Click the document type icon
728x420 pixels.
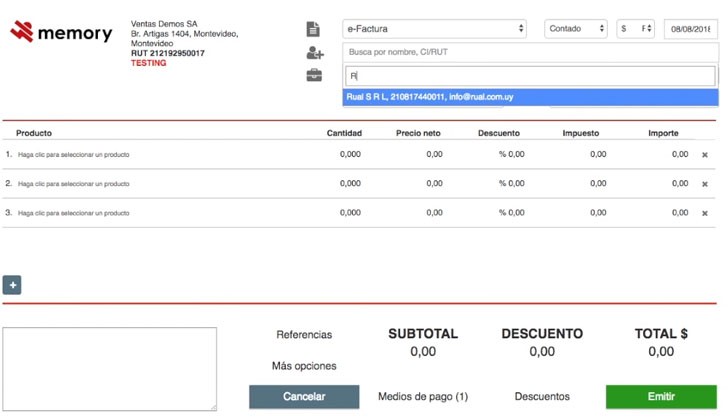(314, 29)
